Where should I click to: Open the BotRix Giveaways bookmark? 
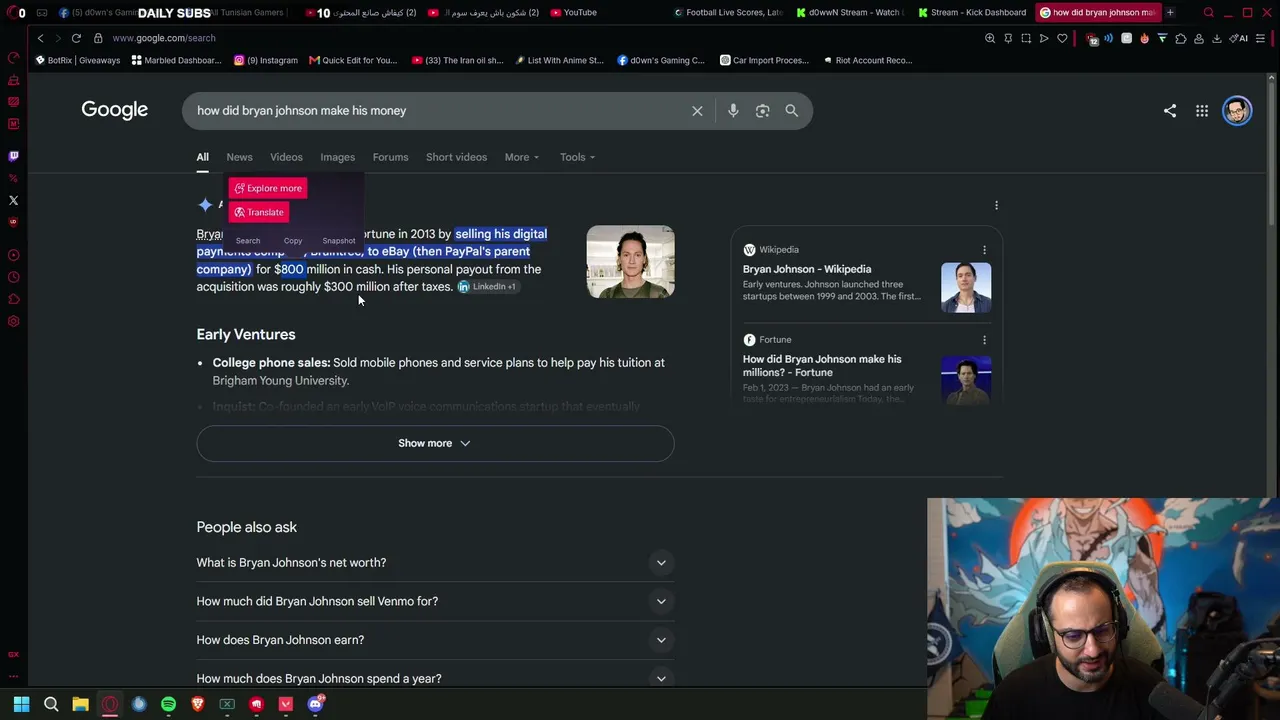(x=78, y=60)
